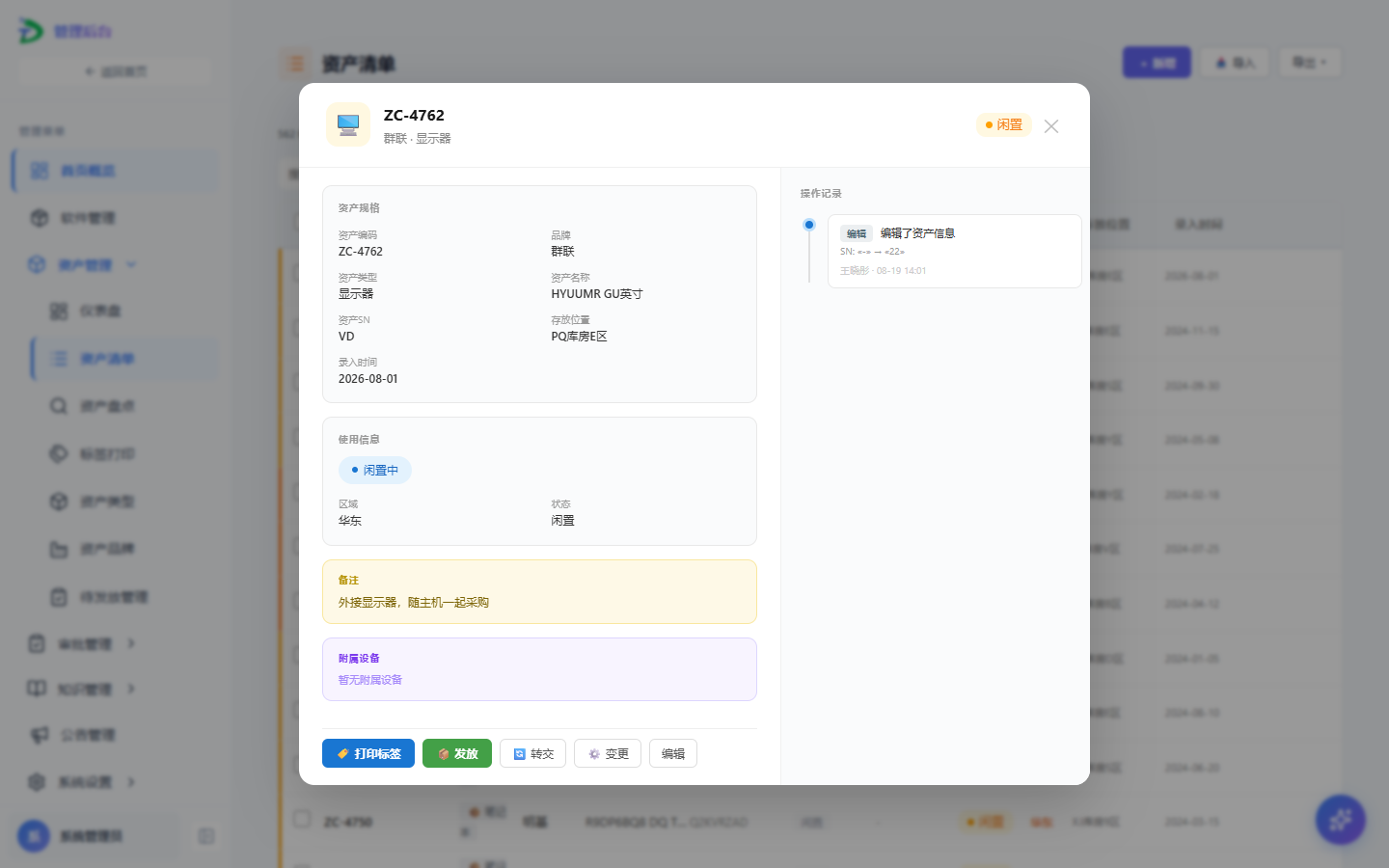This screenshot has height=868, width=1389.
Task: Click the transfer icon inside 转交 button
Action: 520,754
